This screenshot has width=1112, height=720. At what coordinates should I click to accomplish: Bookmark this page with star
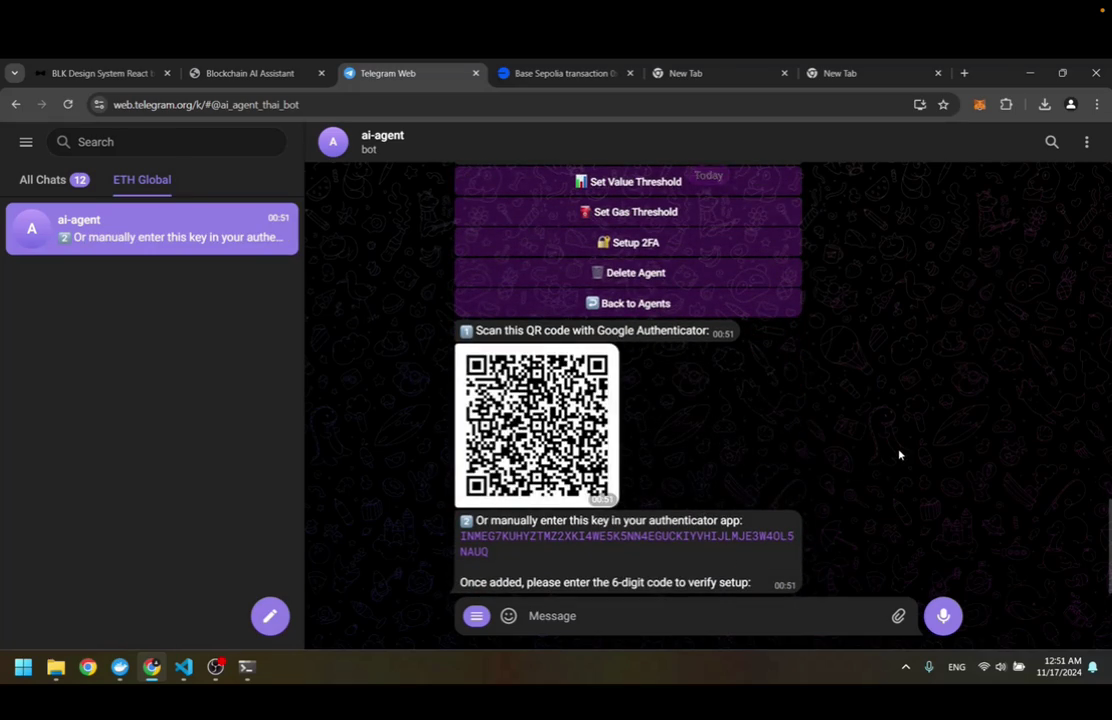(x=943, y=105)
